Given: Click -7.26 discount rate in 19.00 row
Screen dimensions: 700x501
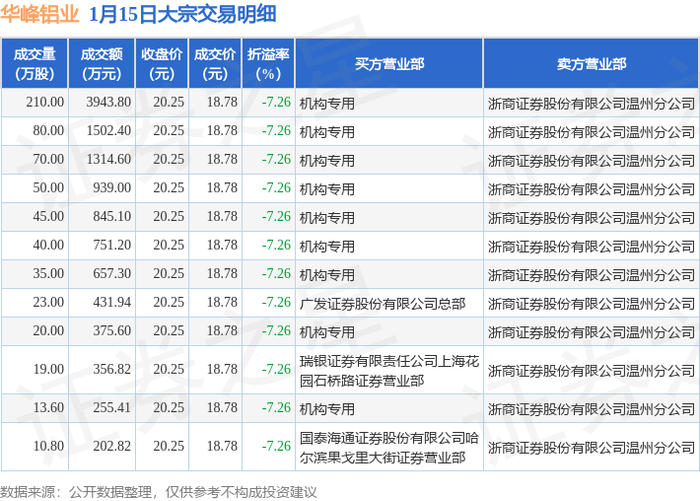Looking at the screenshot, I should [276, 369].
